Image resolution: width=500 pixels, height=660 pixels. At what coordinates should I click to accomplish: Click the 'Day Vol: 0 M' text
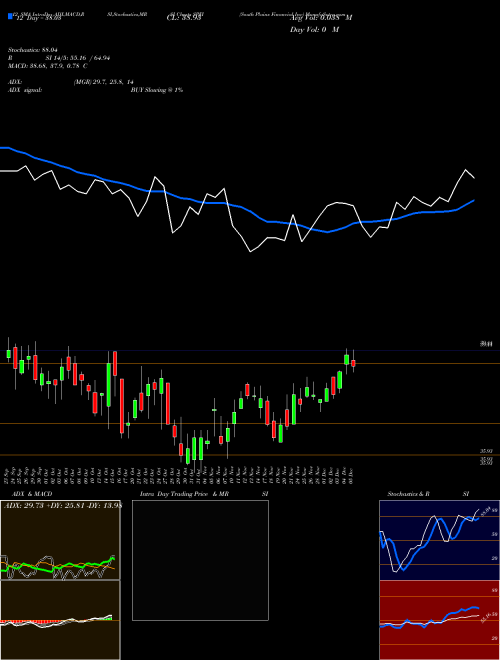tap(314, 30)
